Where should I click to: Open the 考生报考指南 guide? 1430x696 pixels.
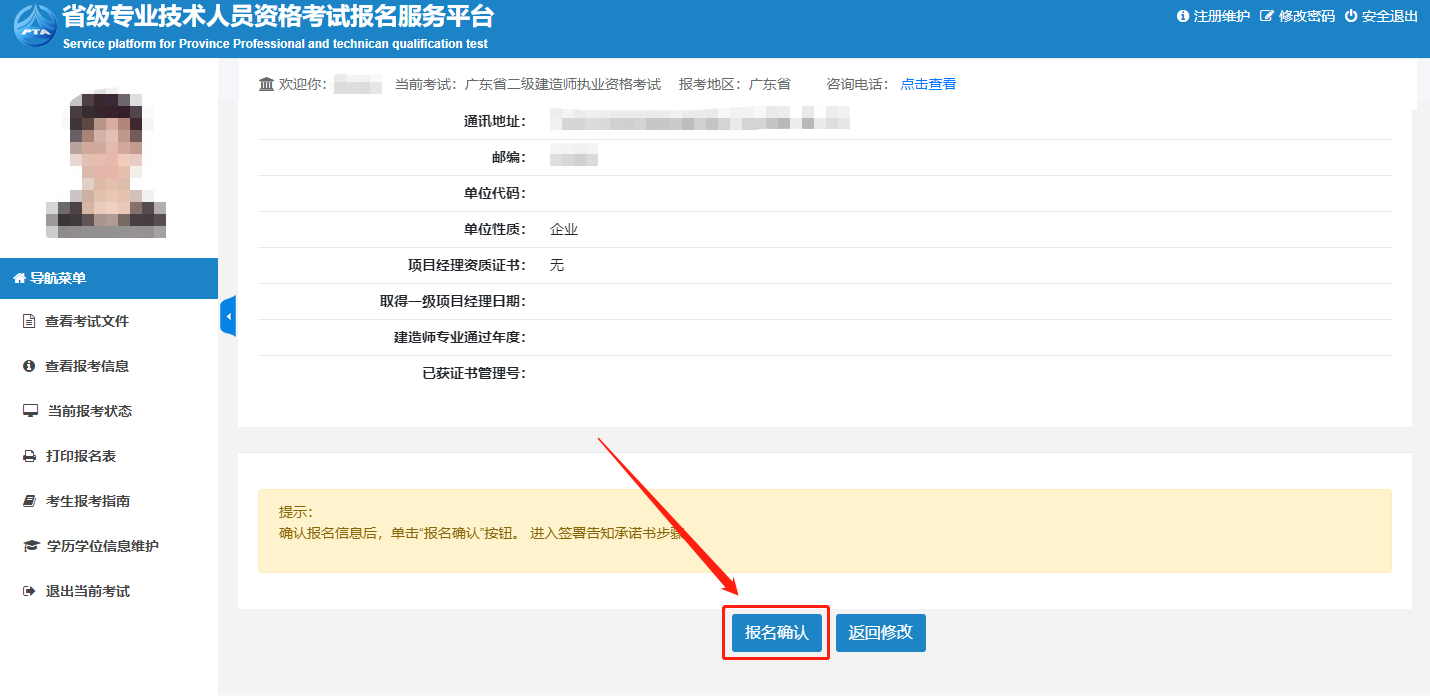[87, 501]
